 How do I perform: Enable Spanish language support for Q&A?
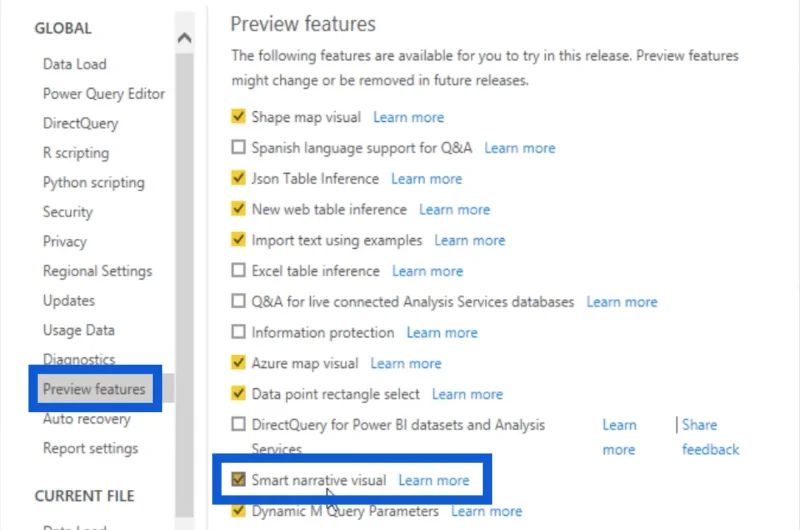[238, 147]
